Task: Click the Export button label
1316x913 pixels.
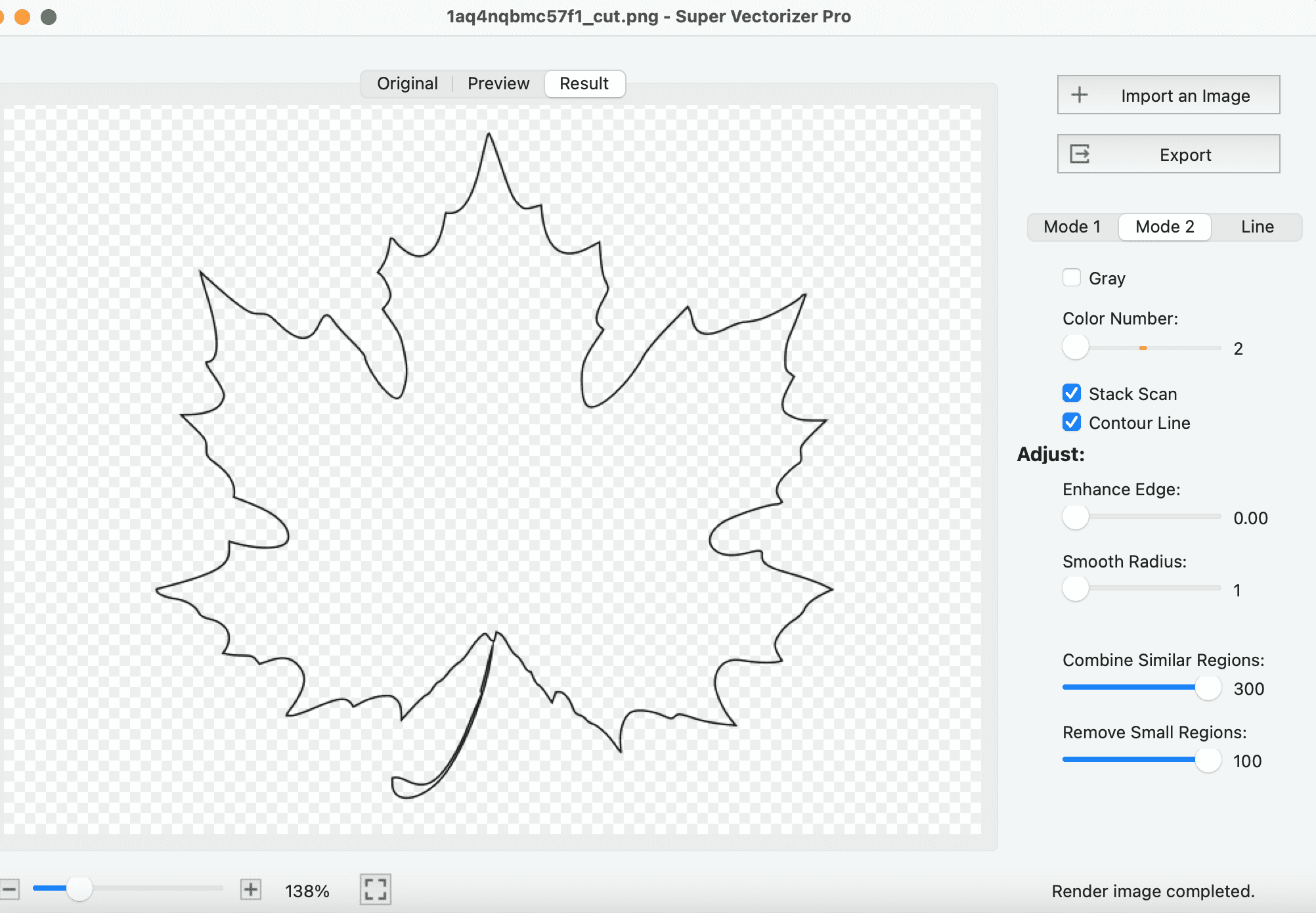Action: pos(1185,155)
